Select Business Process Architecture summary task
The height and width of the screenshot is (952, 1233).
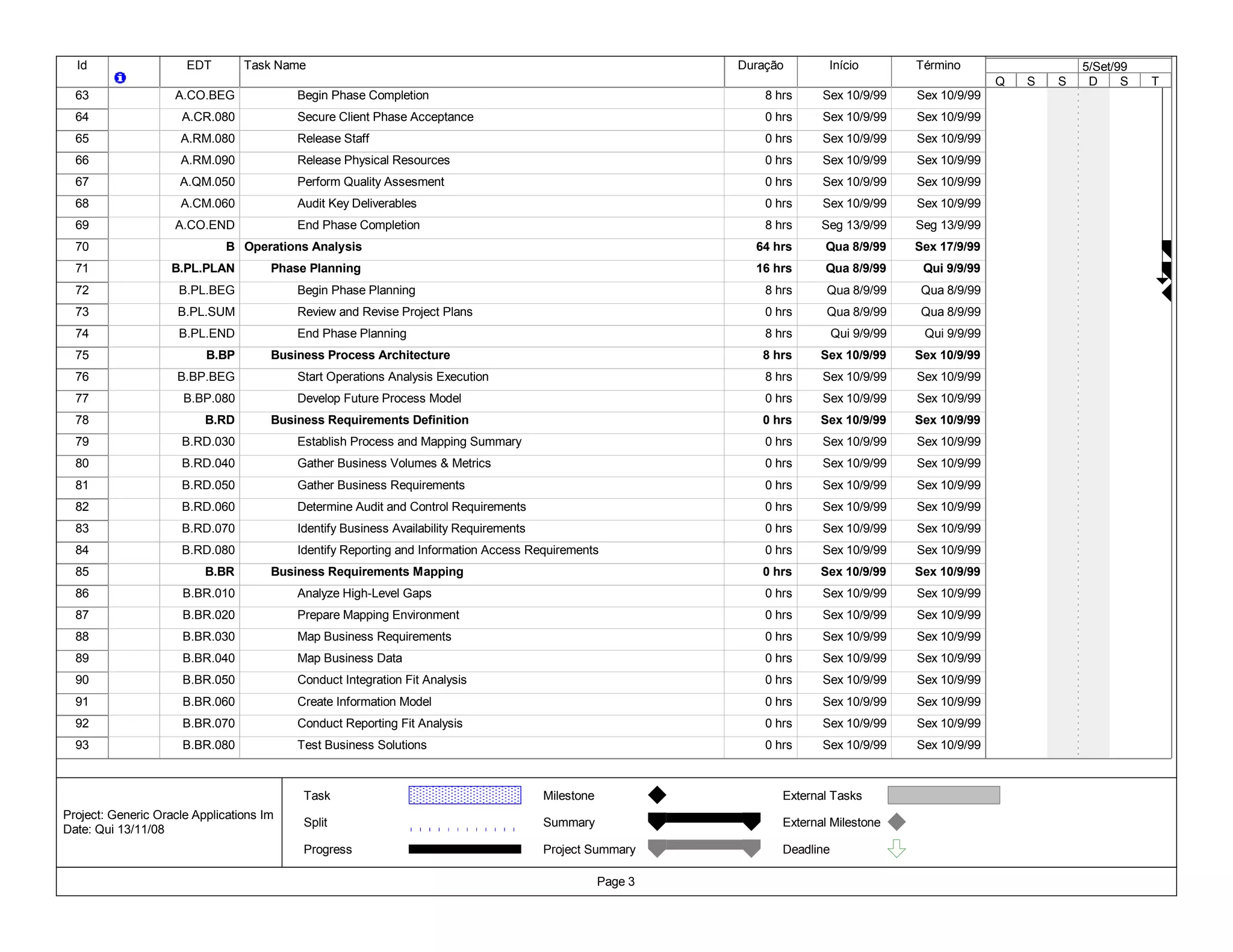pos(360,356)
